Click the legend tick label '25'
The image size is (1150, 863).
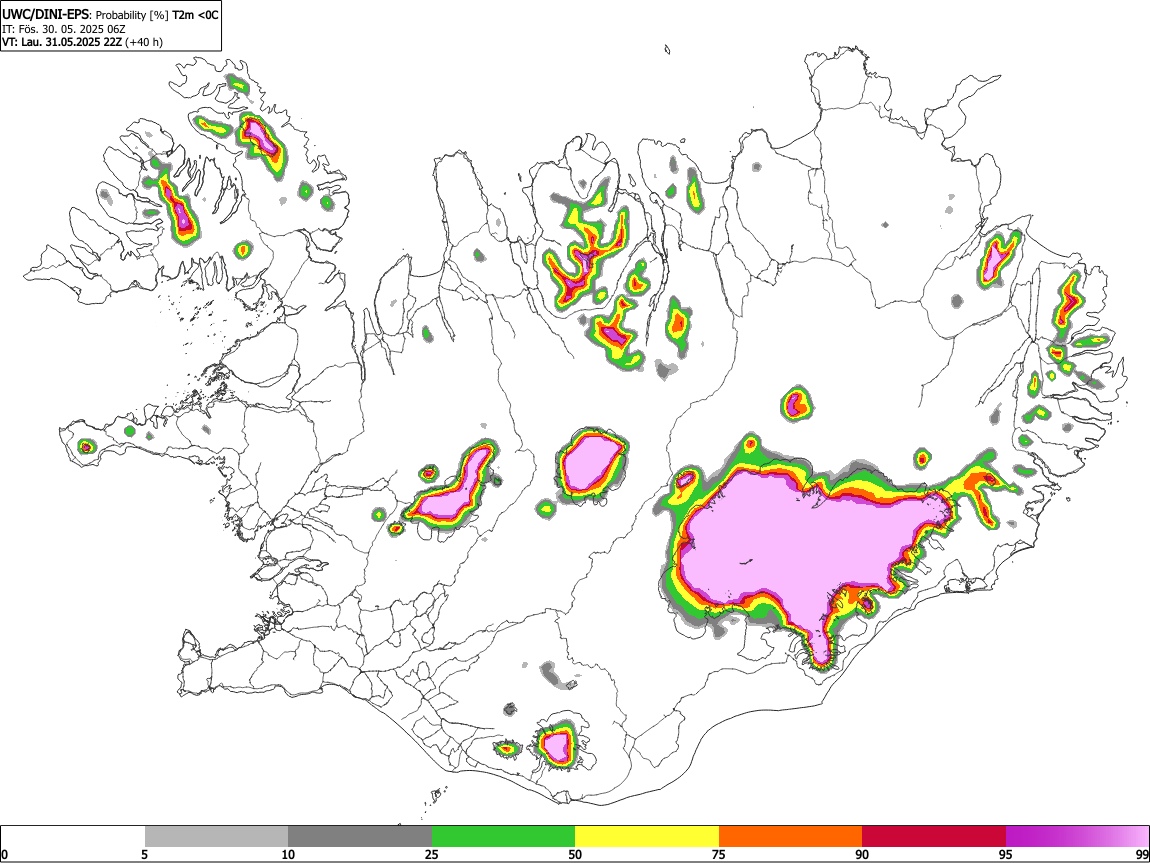click(432, 854)
